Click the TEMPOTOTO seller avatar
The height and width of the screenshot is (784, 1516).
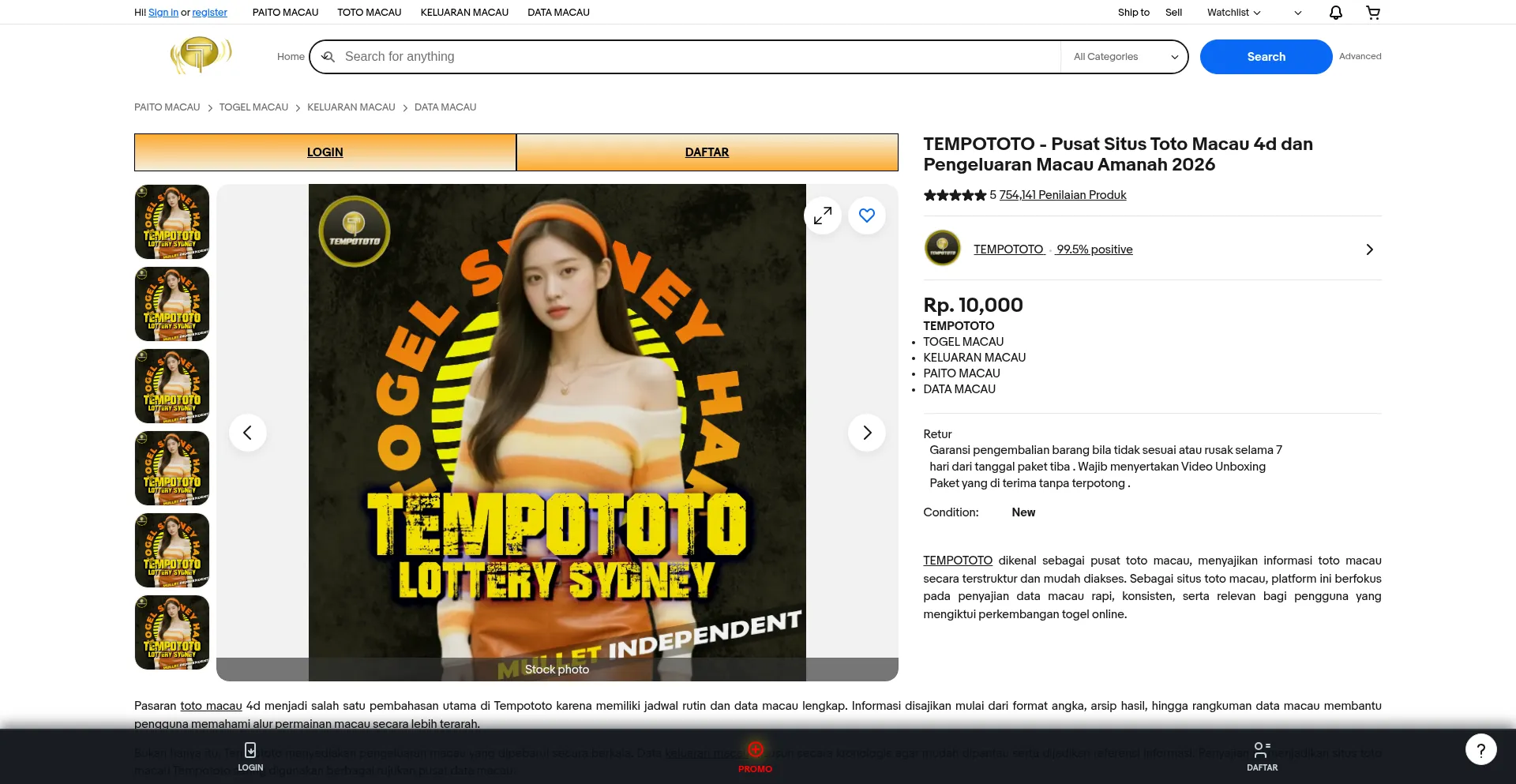[x=942, y=248]
